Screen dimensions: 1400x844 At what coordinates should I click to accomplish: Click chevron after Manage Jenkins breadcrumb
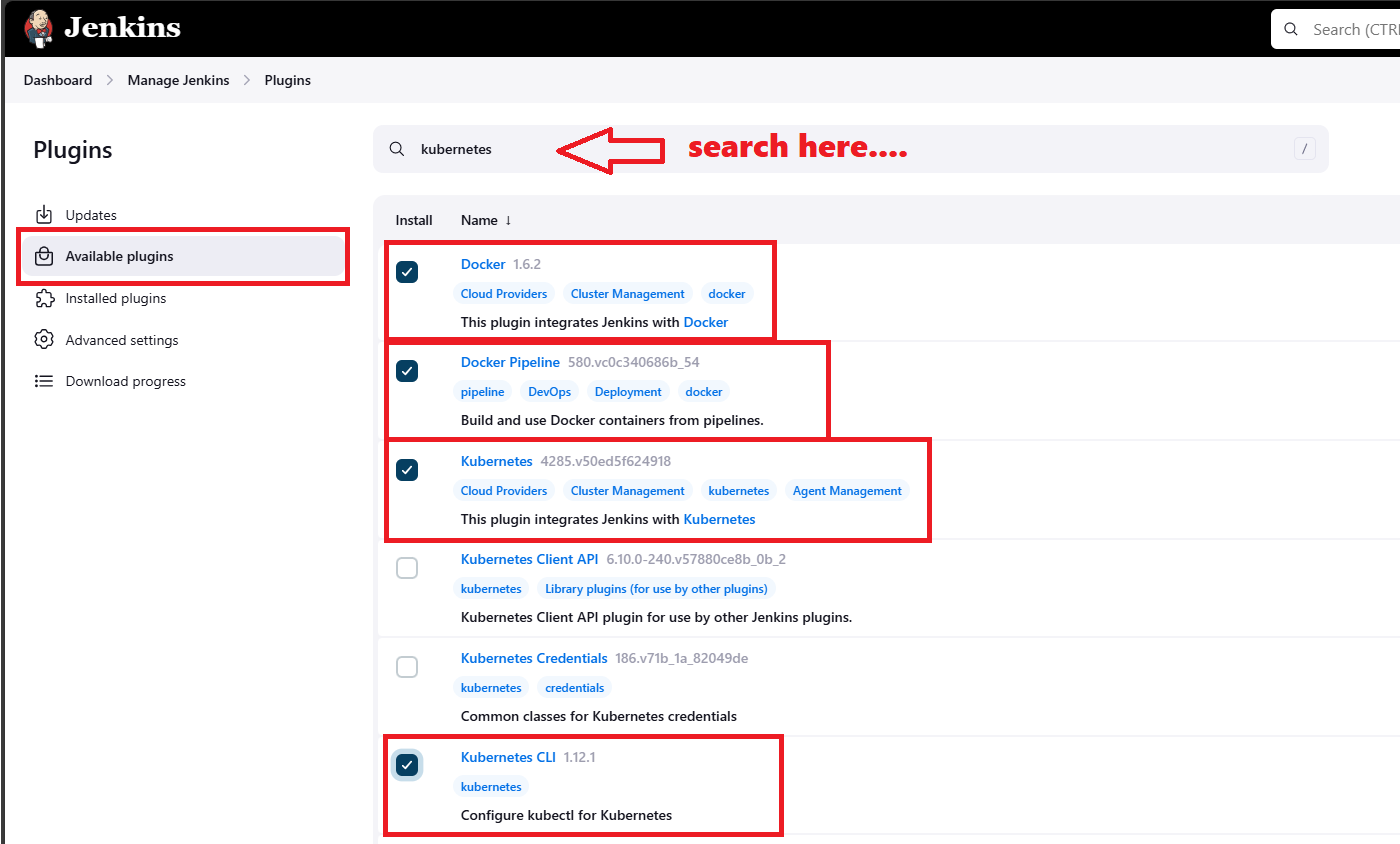(247, 80)
